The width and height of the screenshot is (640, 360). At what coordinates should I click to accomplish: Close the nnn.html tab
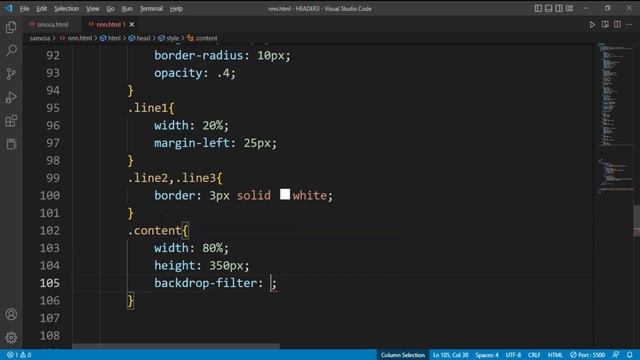[131, 24]
